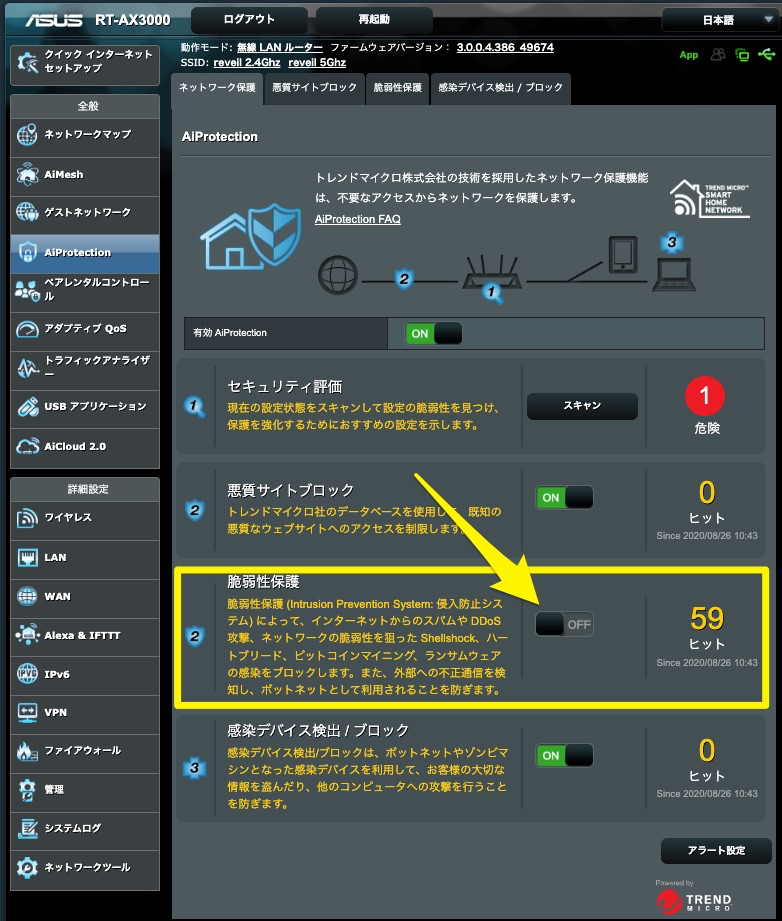Click the セキュリティ評価 heading text
The image size is (782, 921).
(x=284, y=386)
